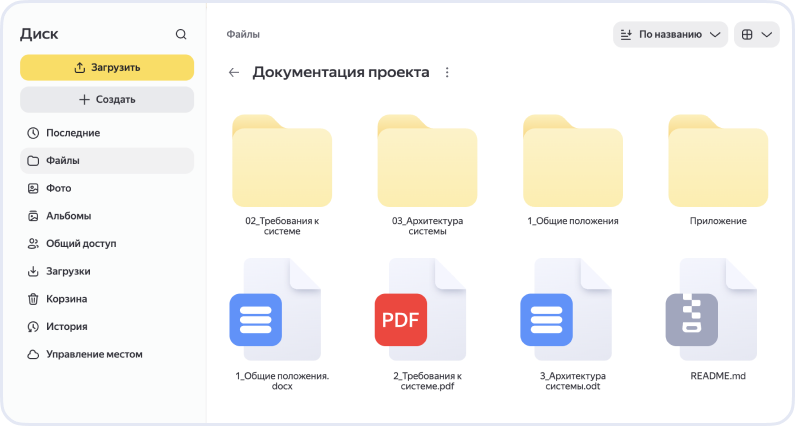Click the Загрузить upload button

[107, 67]
